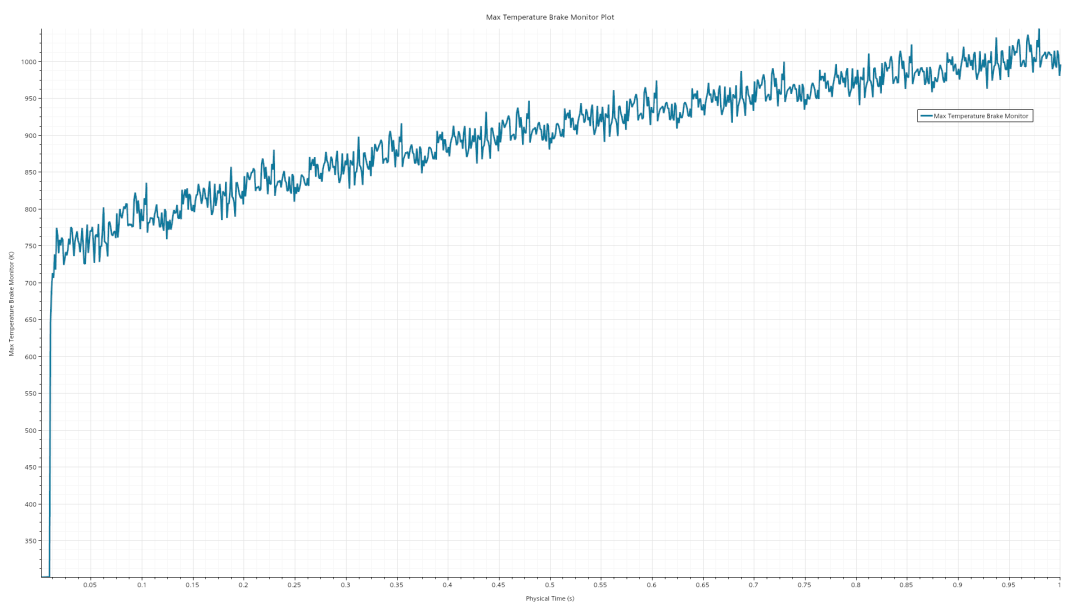Image resolution: width=1080 pixels, height=608 pixels.
Task: Click the y-axis tick label '750'
Action: coord(30,246)
